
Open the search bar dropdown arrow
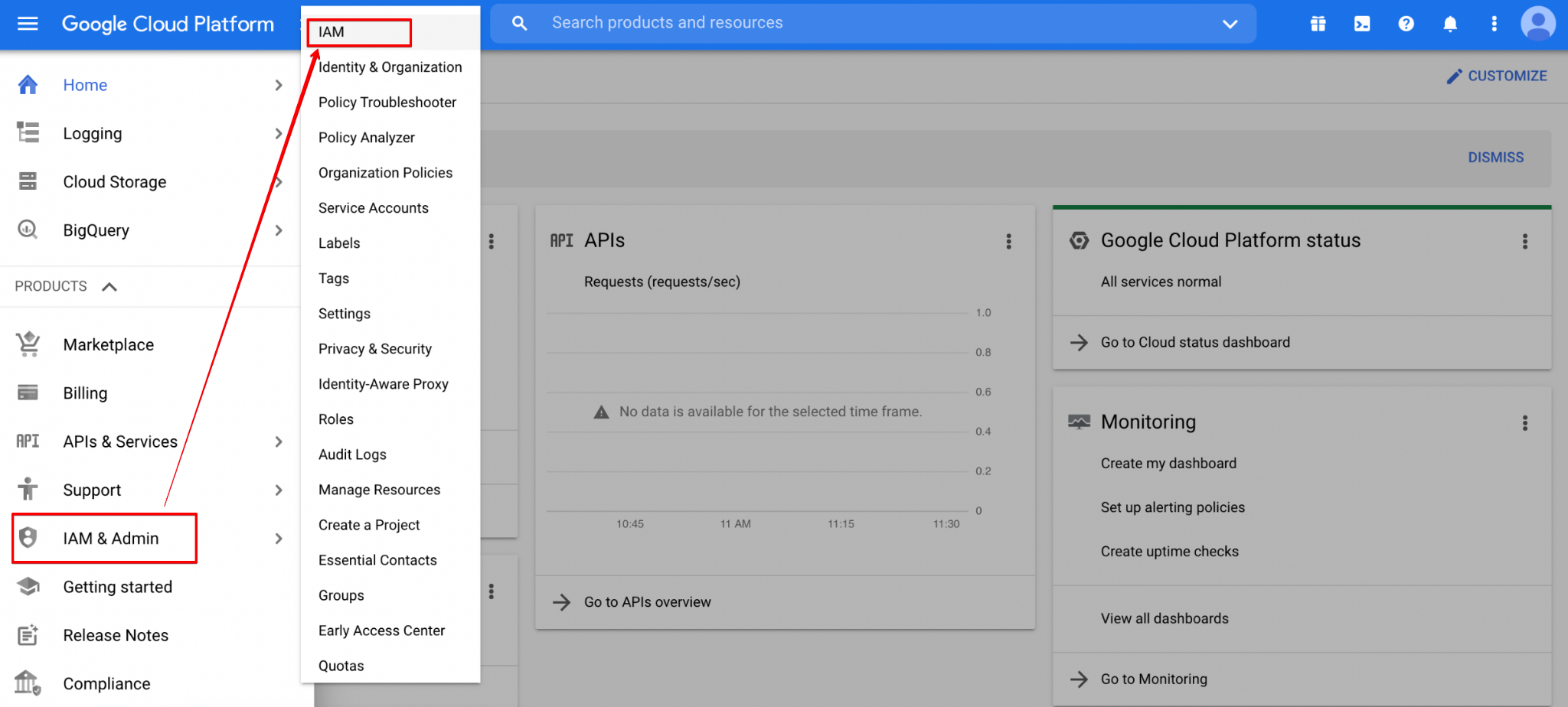(1230, 24)
